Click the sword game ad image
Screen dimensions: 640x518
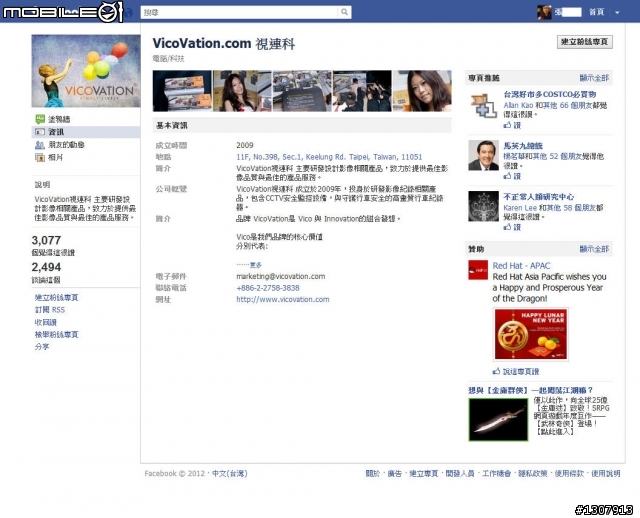pos(498,420)
